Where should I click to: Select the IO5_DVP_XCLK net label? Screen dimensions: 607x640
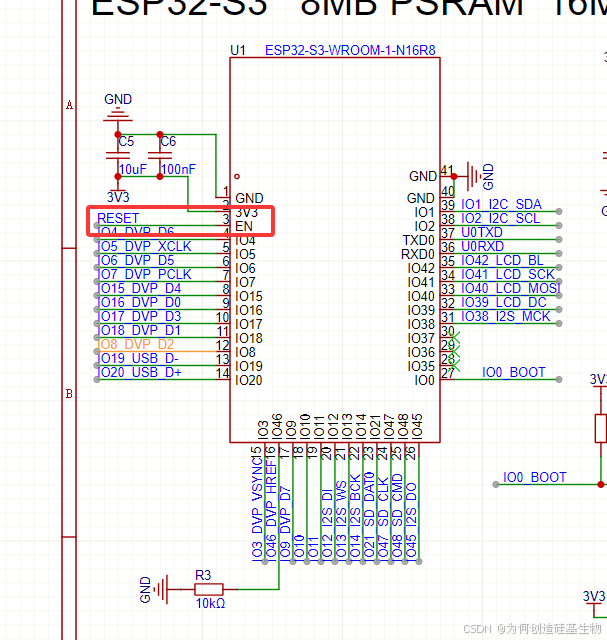tap(144, 246)
